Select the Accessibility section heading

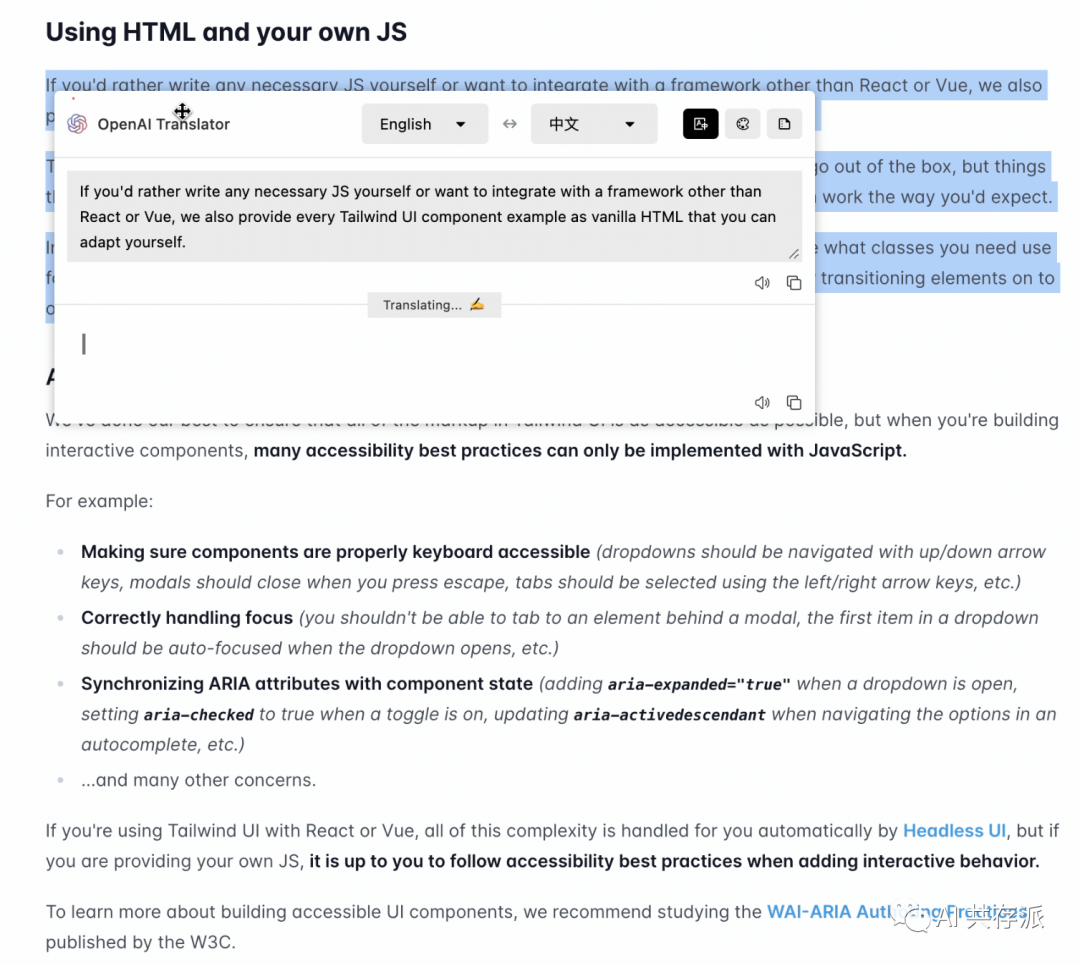(x=50, y=377)
